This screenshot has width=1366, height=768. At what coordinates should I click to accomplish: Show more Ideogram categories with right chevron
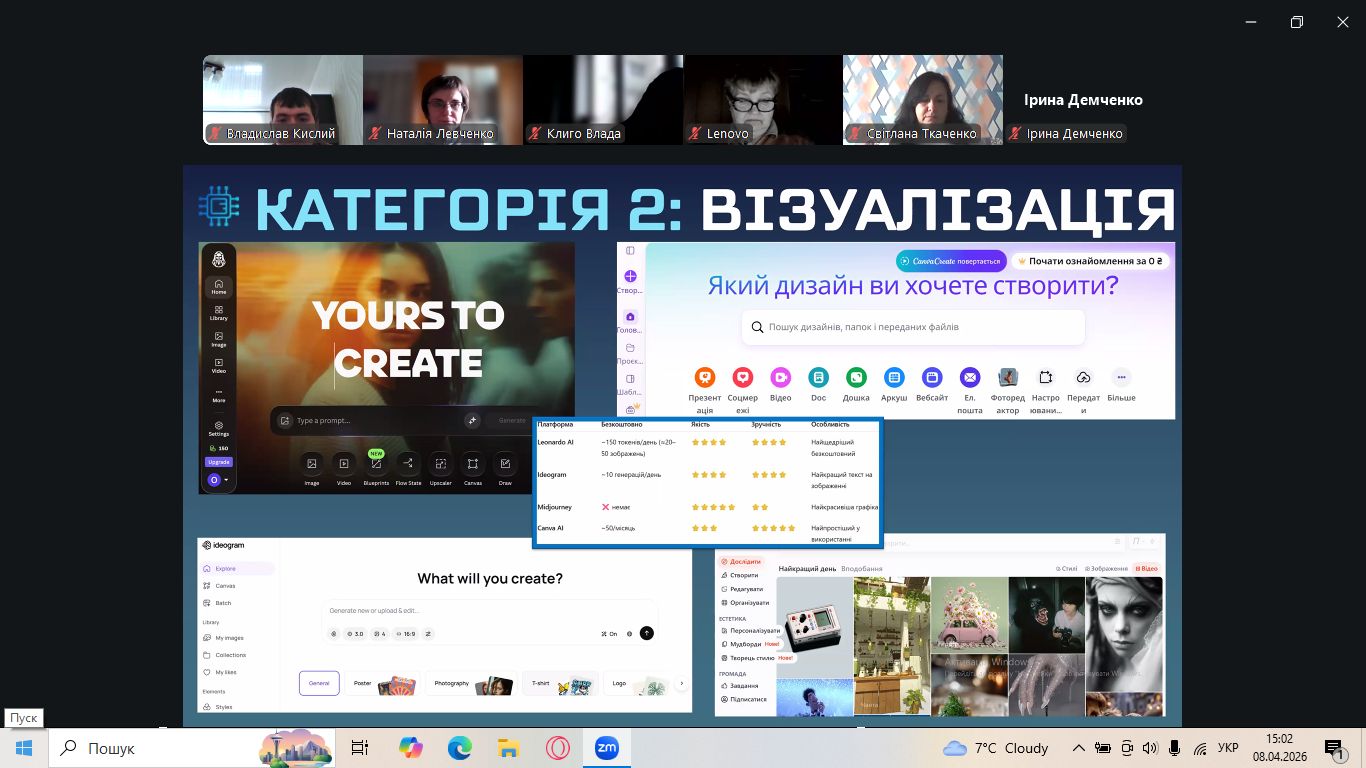click(682, 683)
